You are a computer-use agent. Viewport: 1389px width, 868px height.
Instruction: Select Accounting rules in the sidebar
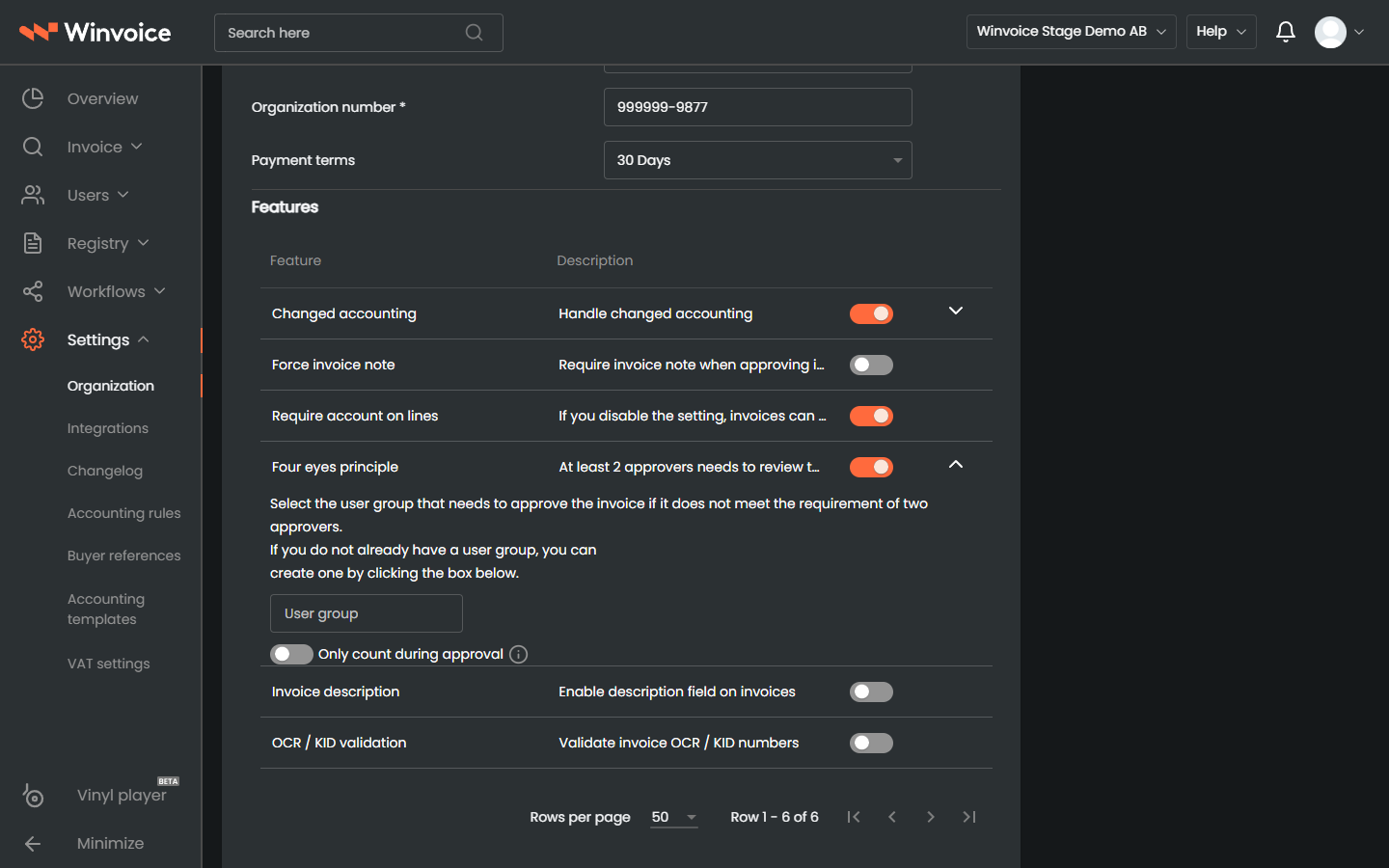(124, 513)
